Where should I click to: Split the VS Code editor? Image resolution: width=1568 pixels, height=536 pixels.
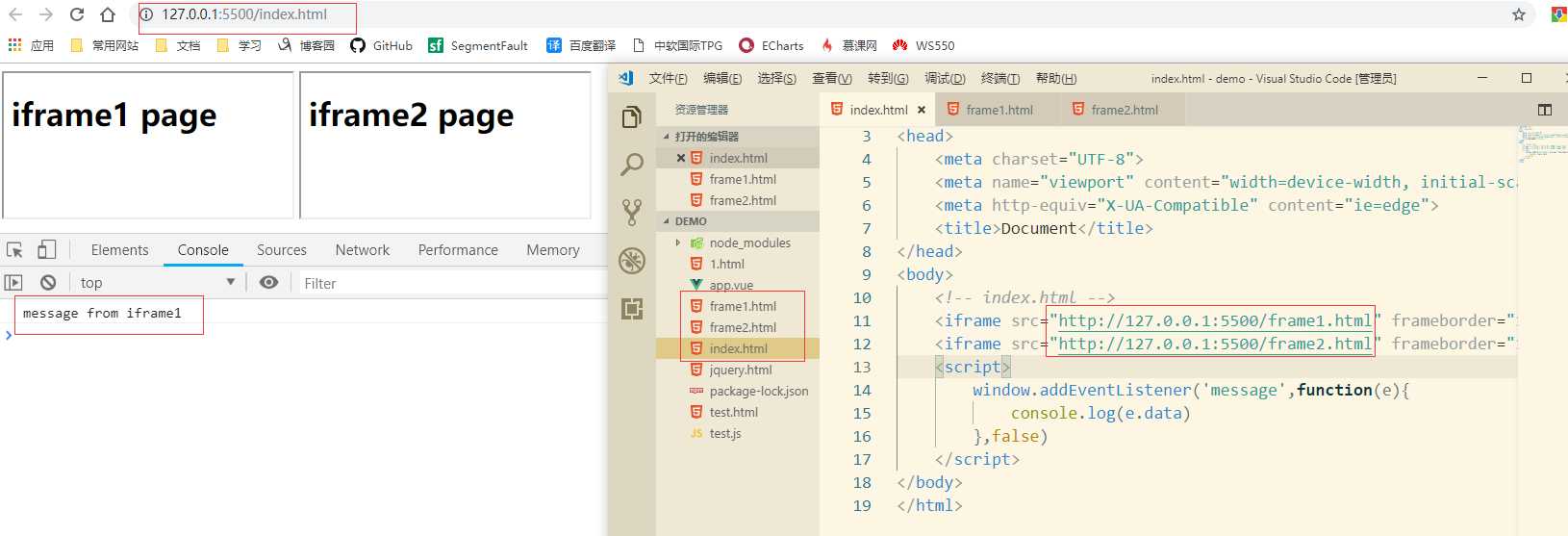coord(1545,110)
